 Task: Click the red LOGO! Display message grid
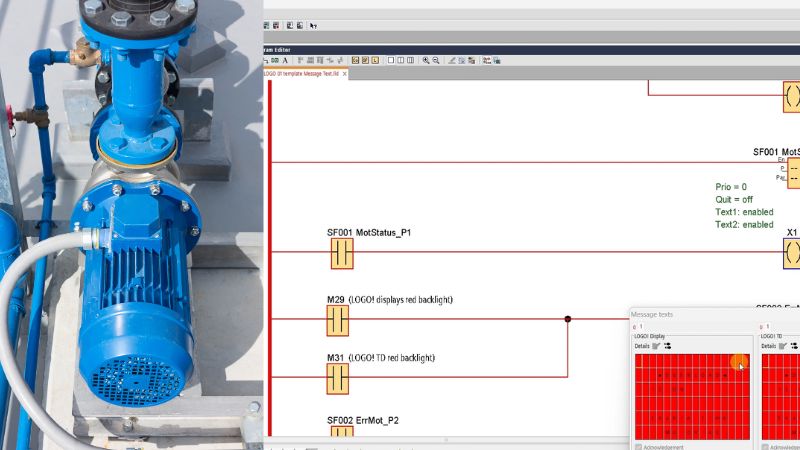coord(692,396)
